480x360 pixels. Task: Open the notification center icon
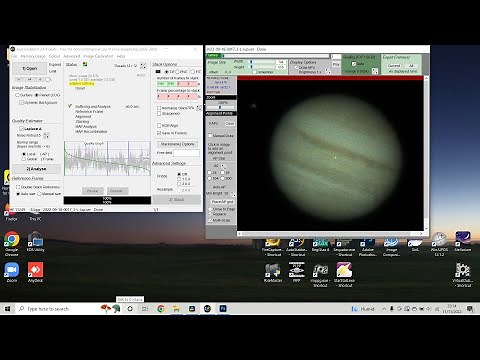[470, 309]
